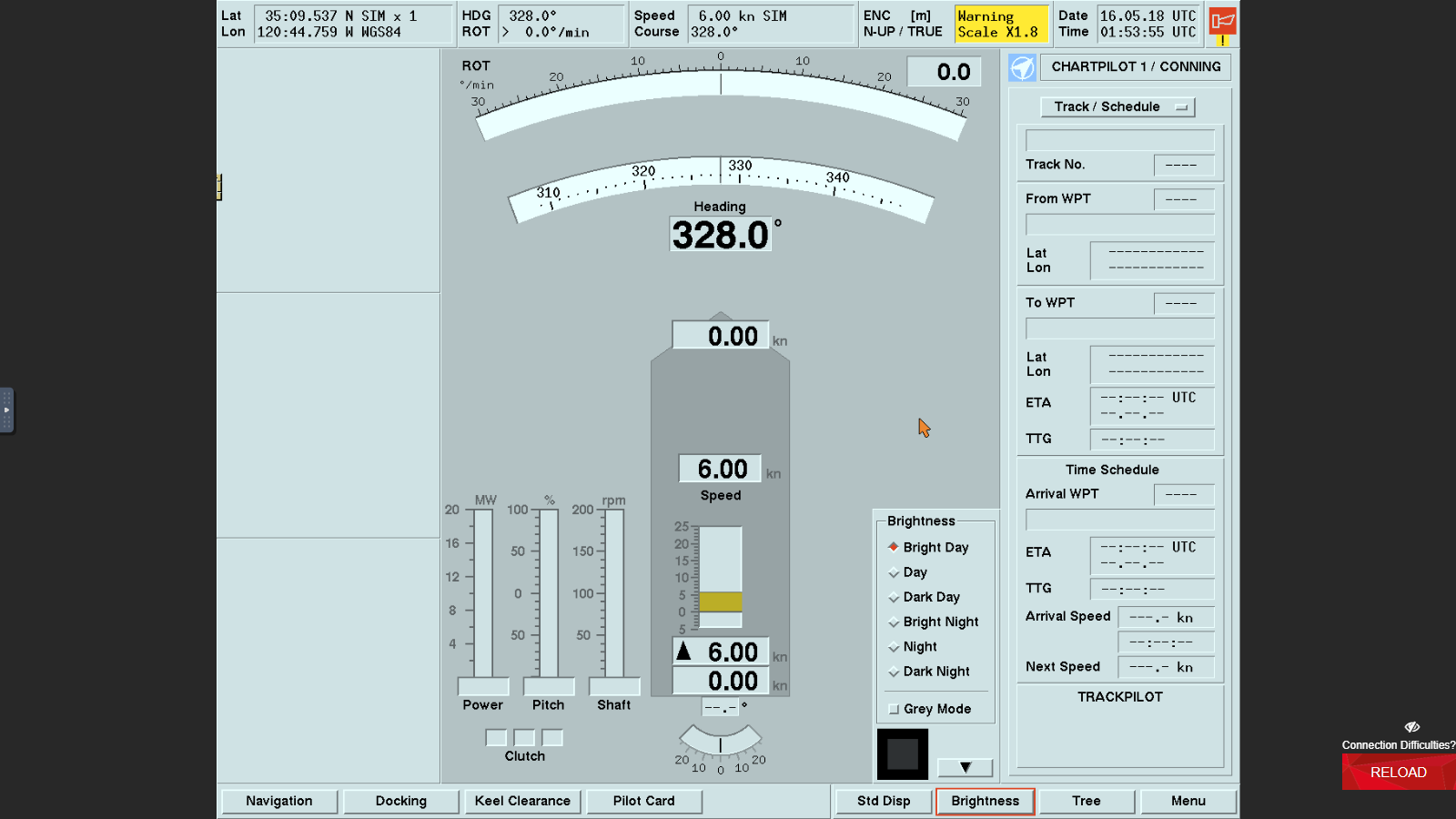Click the speed bar graph indicator
This screenshot has width=1456, height=819.
coord(721,577)
